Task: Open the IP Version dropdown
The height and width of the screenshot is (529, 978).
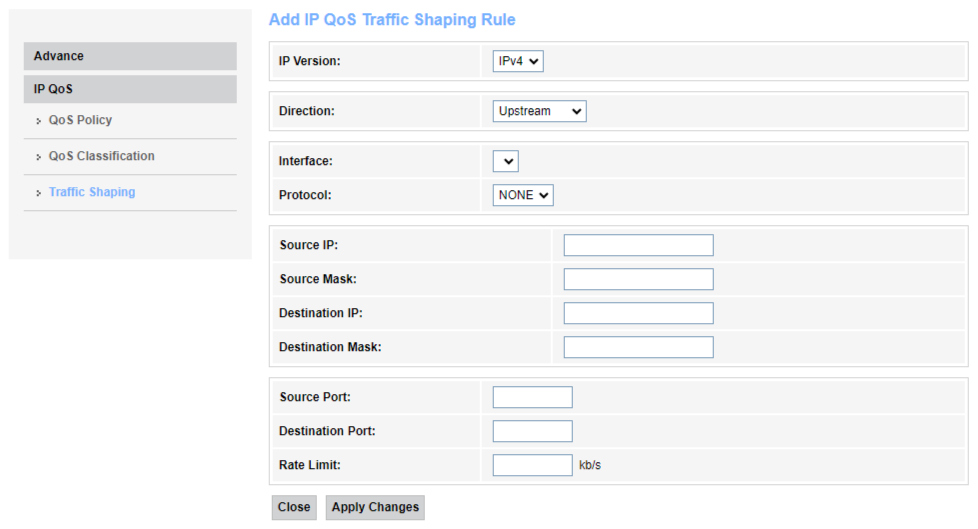Action: pos(518,62)
